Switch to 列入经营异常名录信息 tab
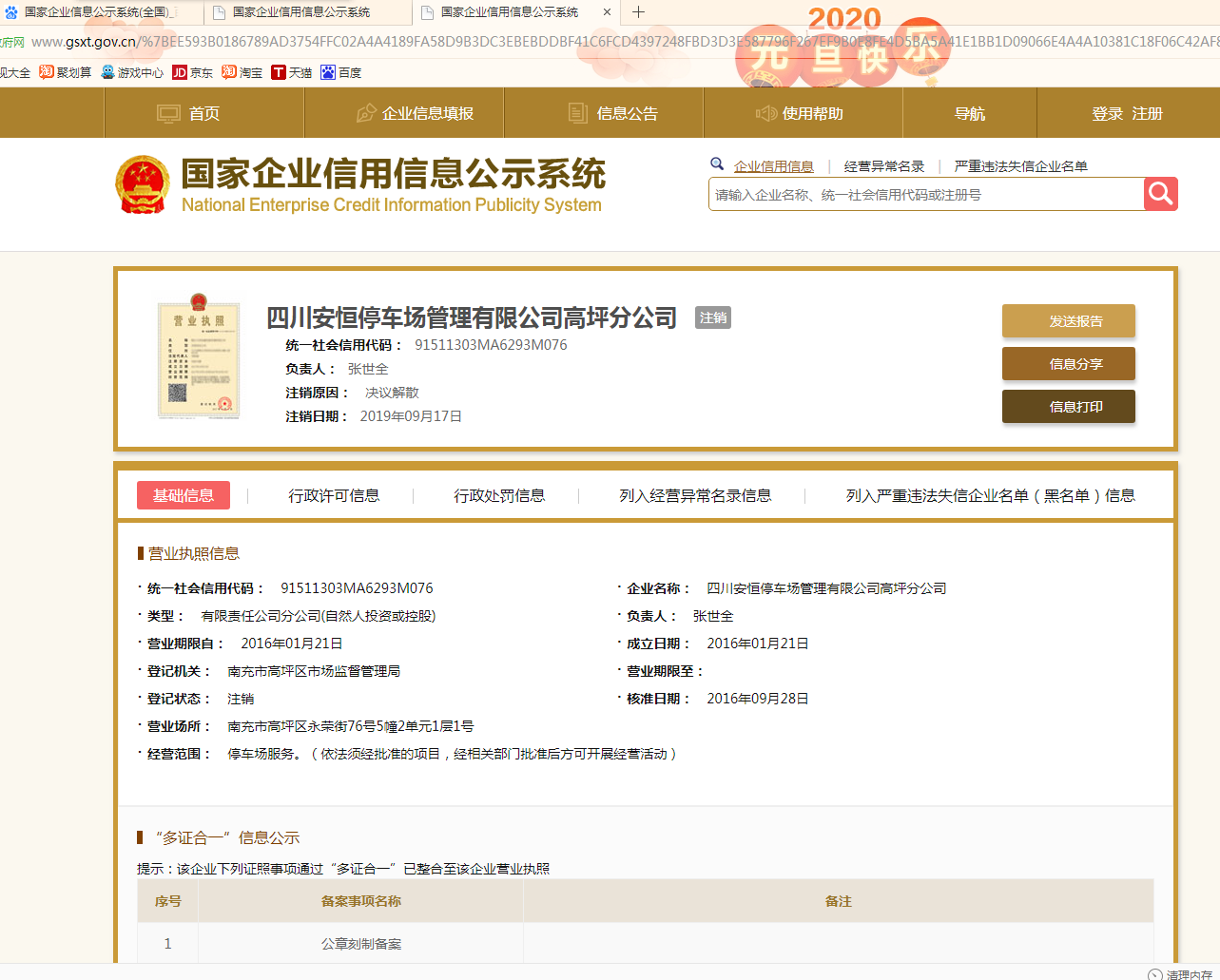Viewport: 1220px width, 980px height. pos(695,495)
